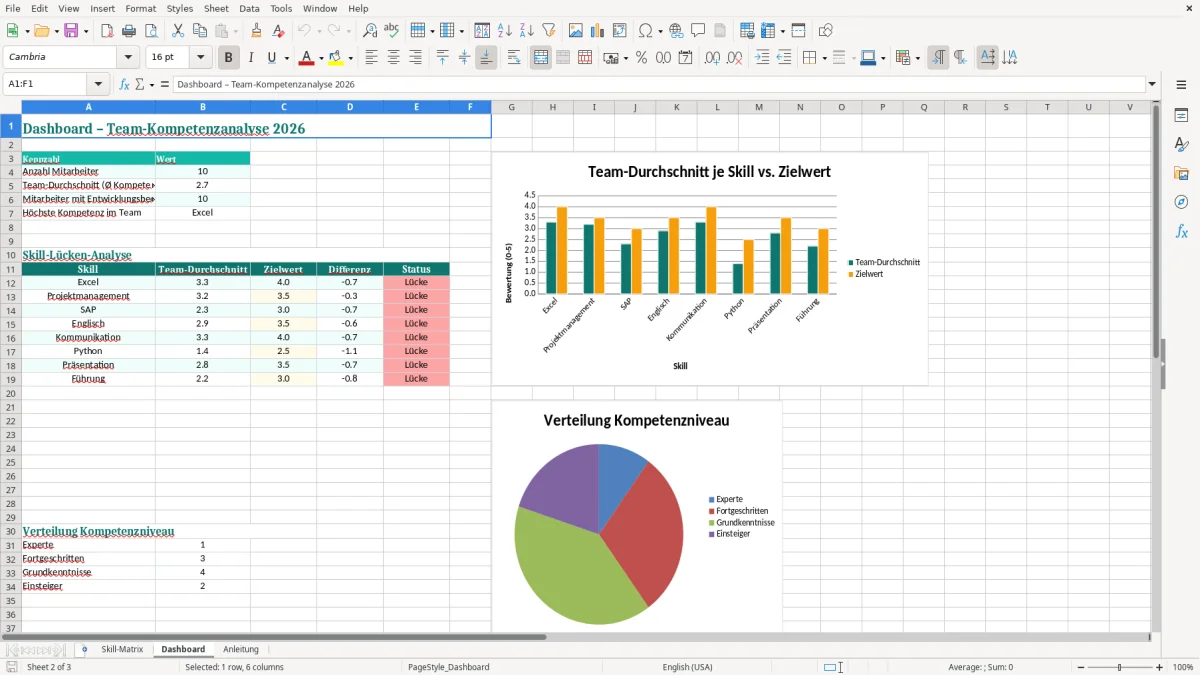The width and height of the screenshot is (1200, 675).
Task: Click the Font Color red A button
Action: (x=307, y=58)
